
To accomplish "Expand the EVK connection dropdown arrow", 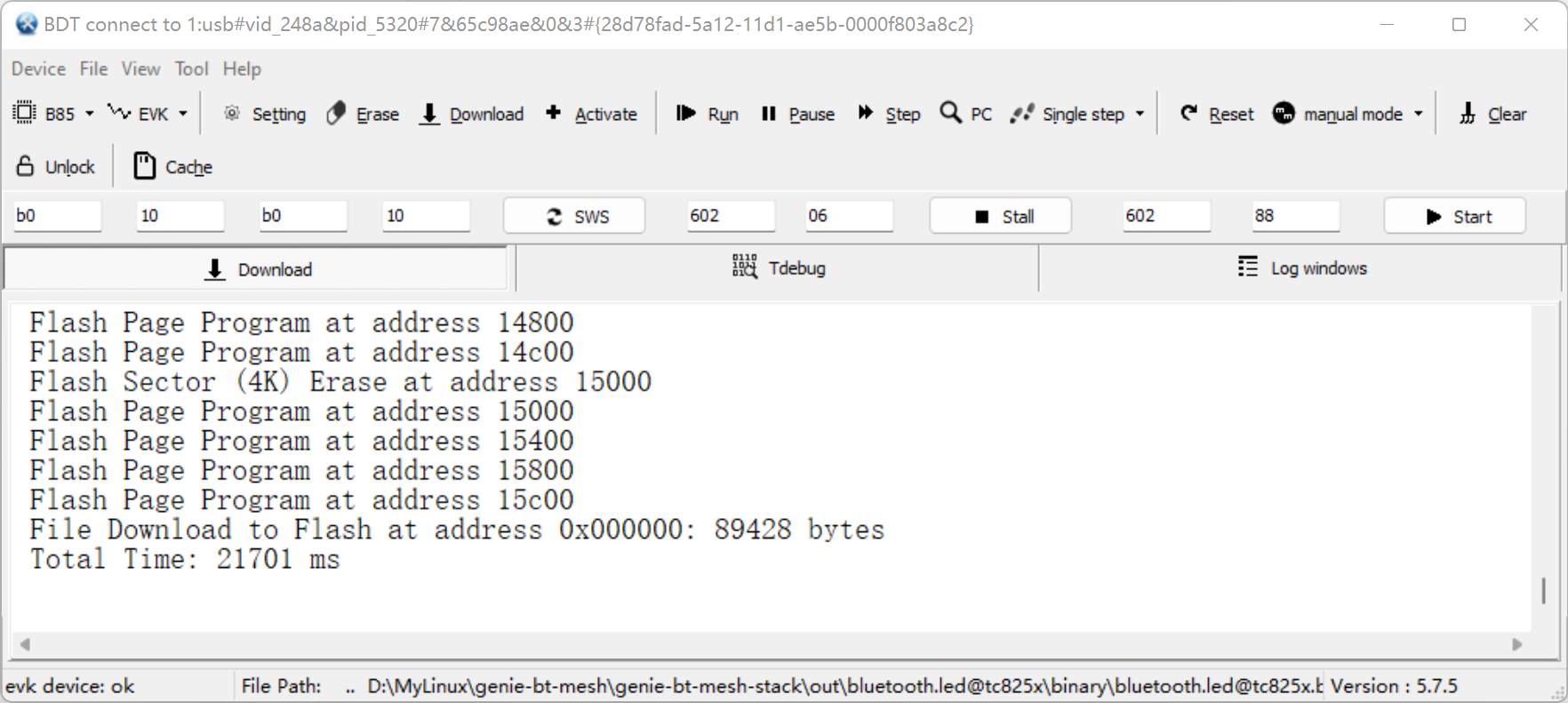I will click(x=183, y=115).
